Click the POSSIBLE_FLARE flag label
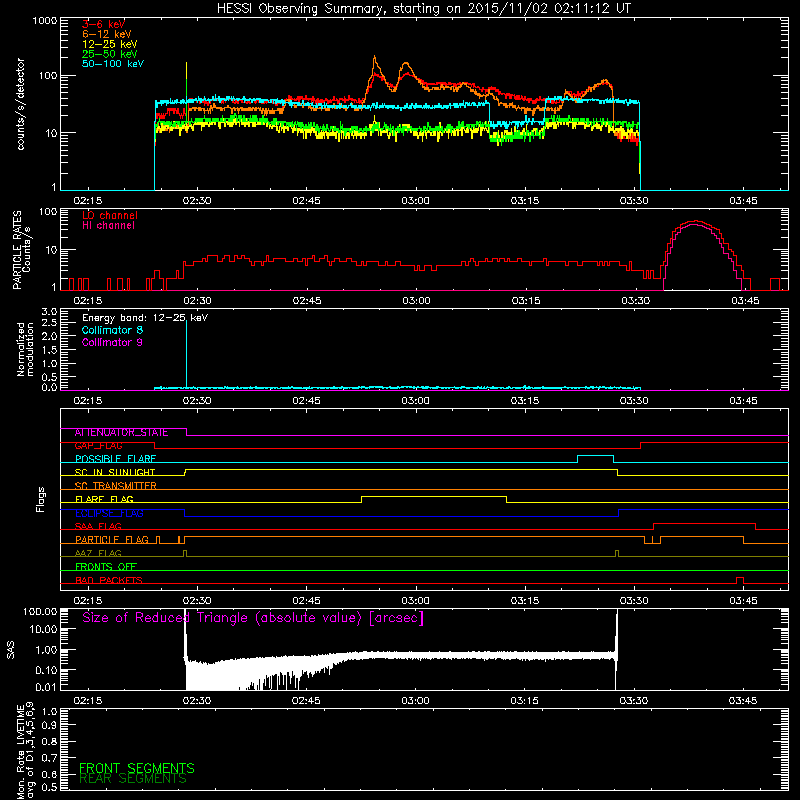Viewport: 800px width, 800px height. tap(115, 459)
